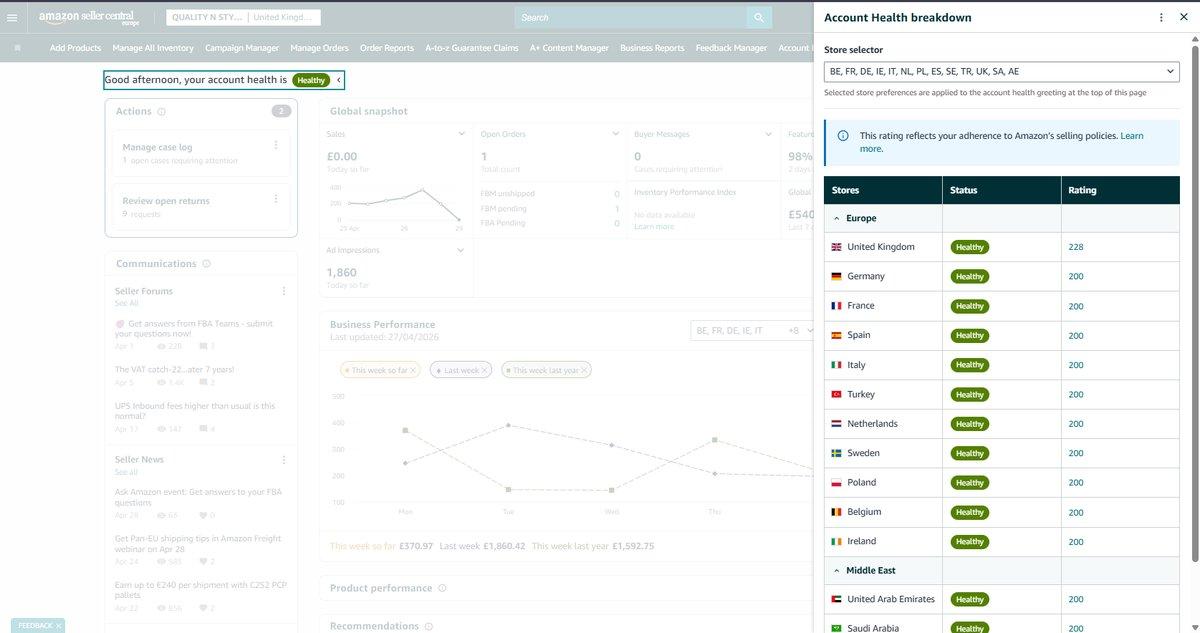This screenshot has height=633, width=1200.
Task: Close the Account Health breakdown panel
Action: pos(1184,17)
